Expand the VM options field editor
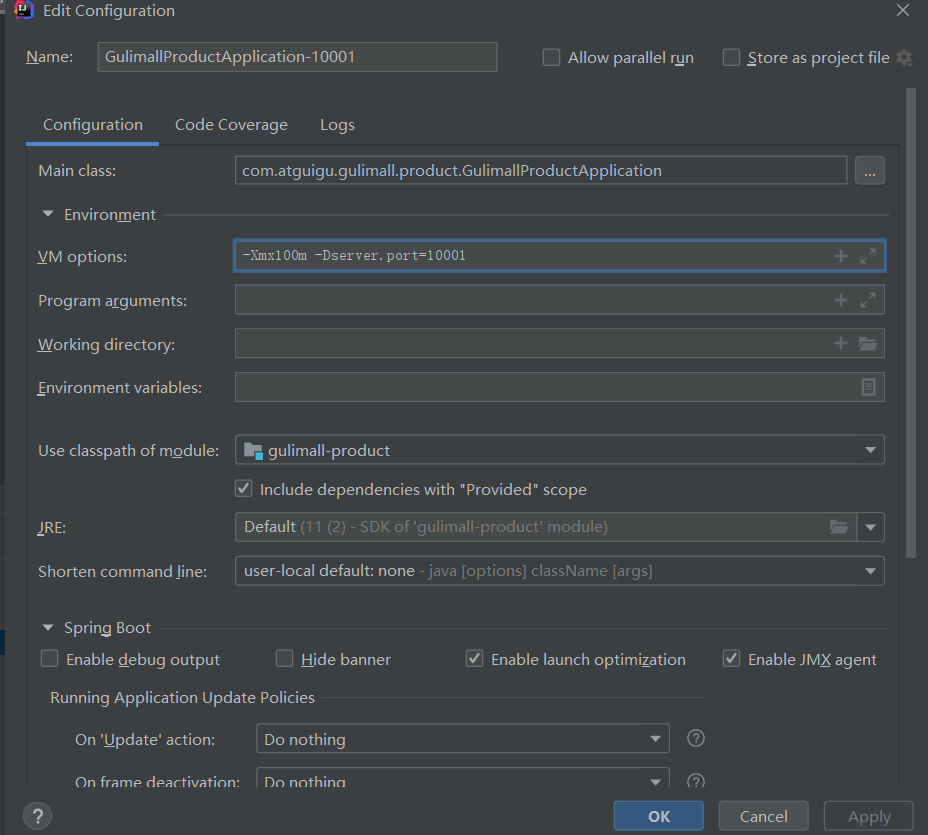928x835 pixels. (868, 256)
